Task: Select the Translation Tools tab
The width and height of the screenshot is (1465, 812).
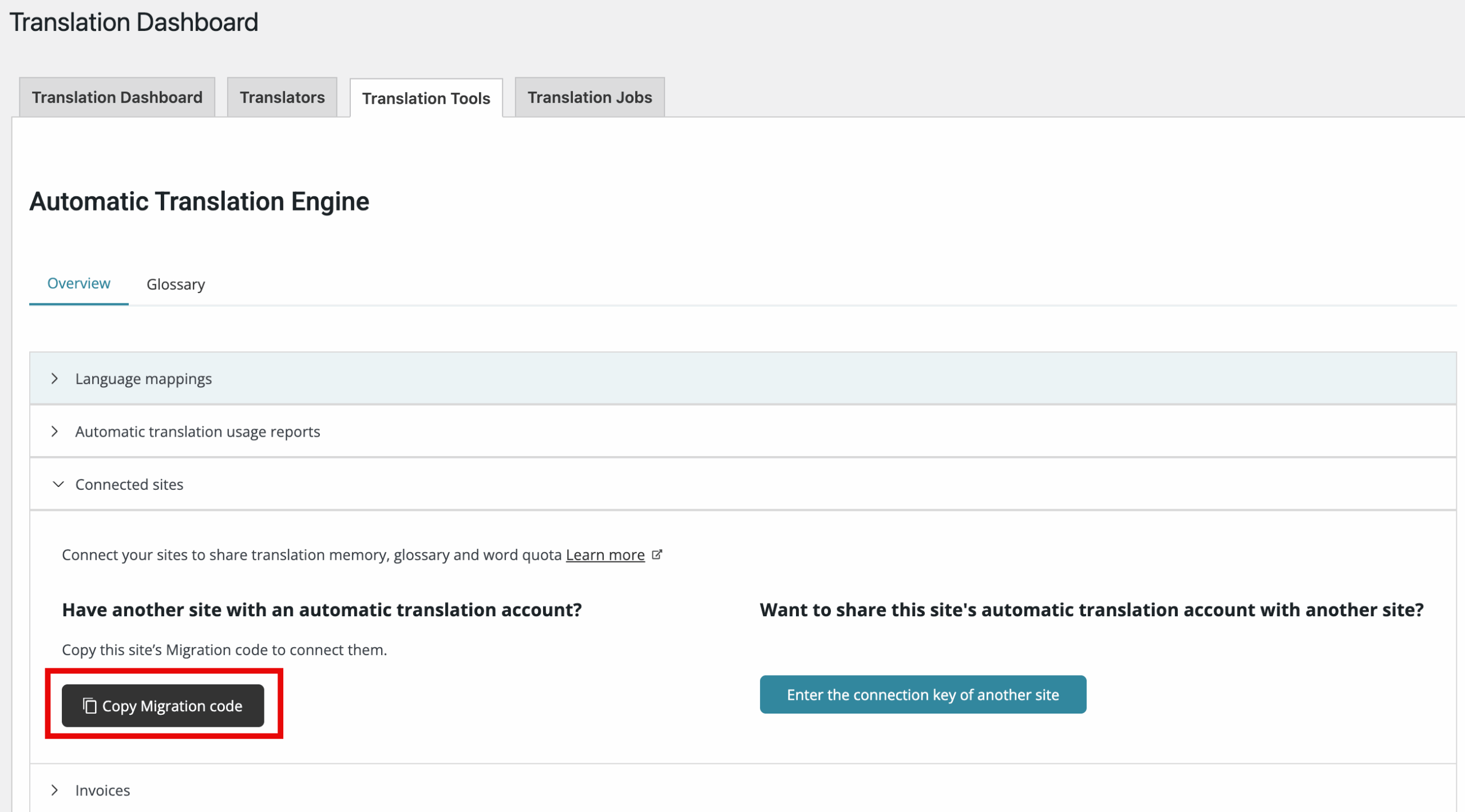Action: coord(426,98)
